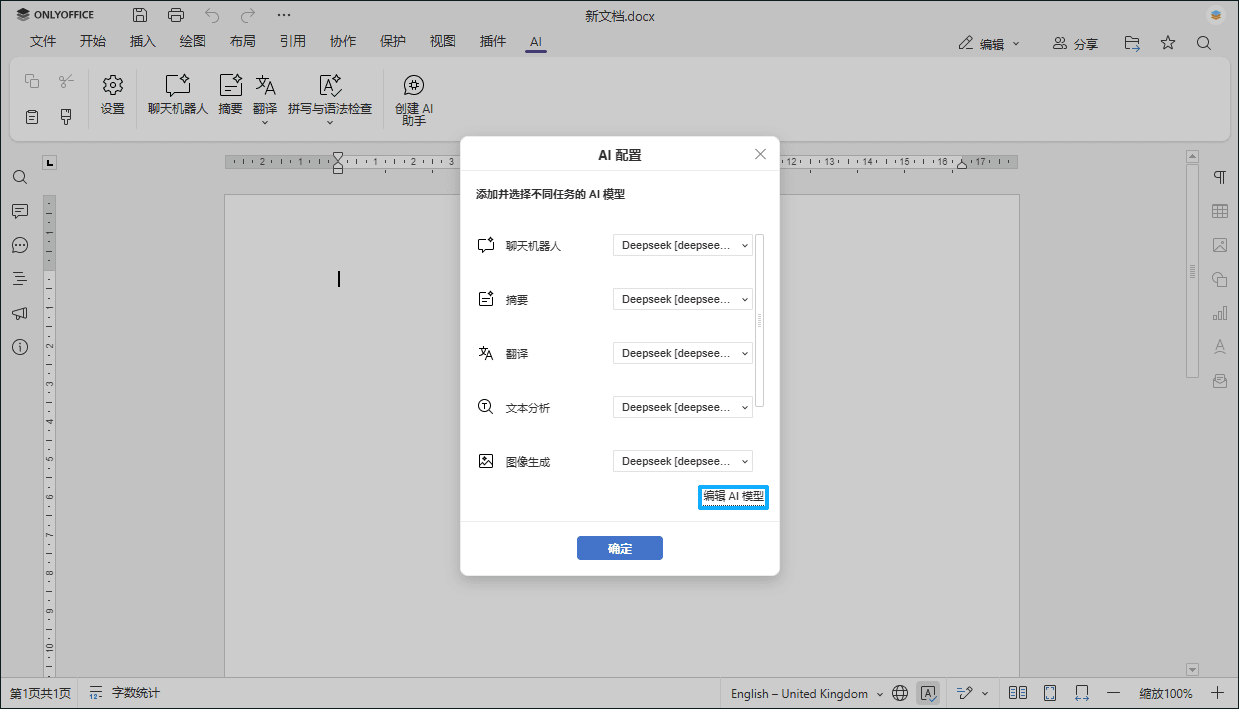Click the 编辑 AI 模型 button
Viewport: 1239px width, 709px height.
[733, 497]
